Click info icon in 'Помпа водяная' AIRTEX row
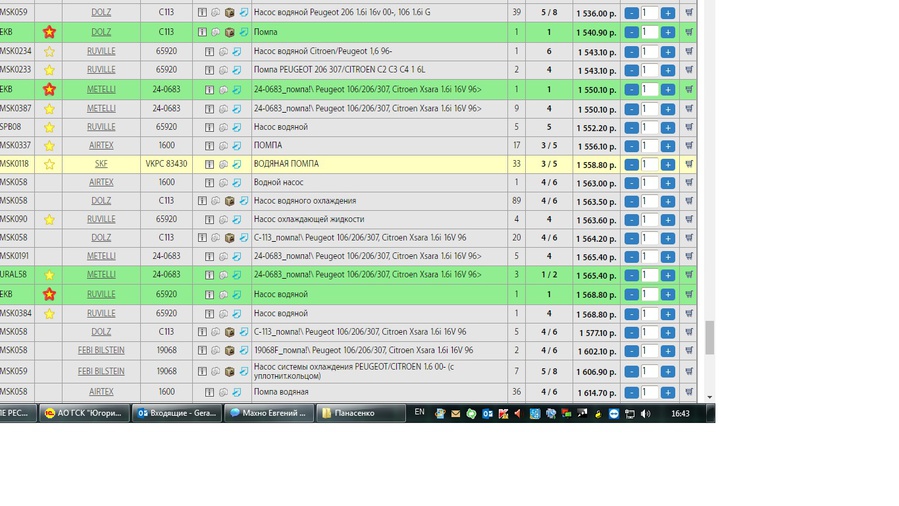899x506 pixels. 209,393
